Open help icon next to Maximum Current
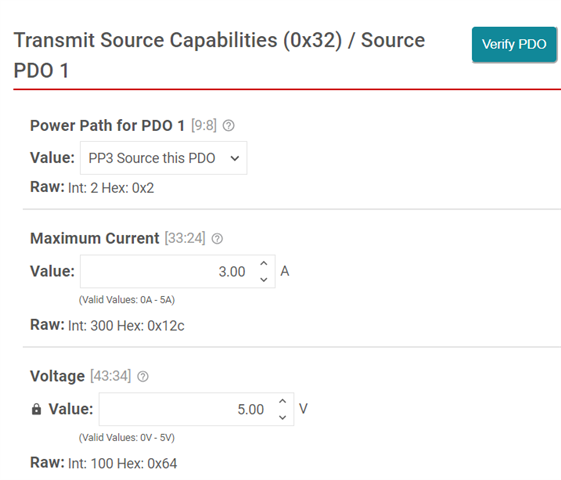Viewport: 561px width, 480px height. [x=217, y=239]
